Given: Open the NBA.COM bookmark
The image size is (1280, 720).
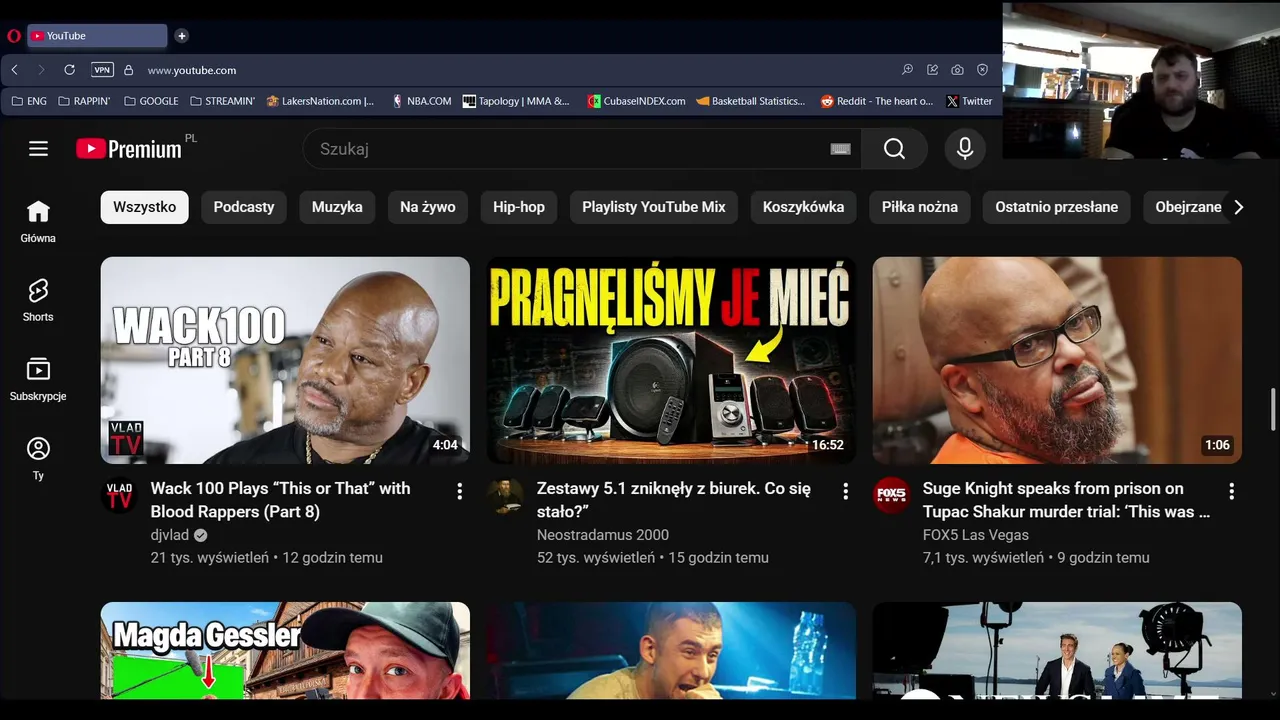Looking at the screenshot, I should coord(422,101).
